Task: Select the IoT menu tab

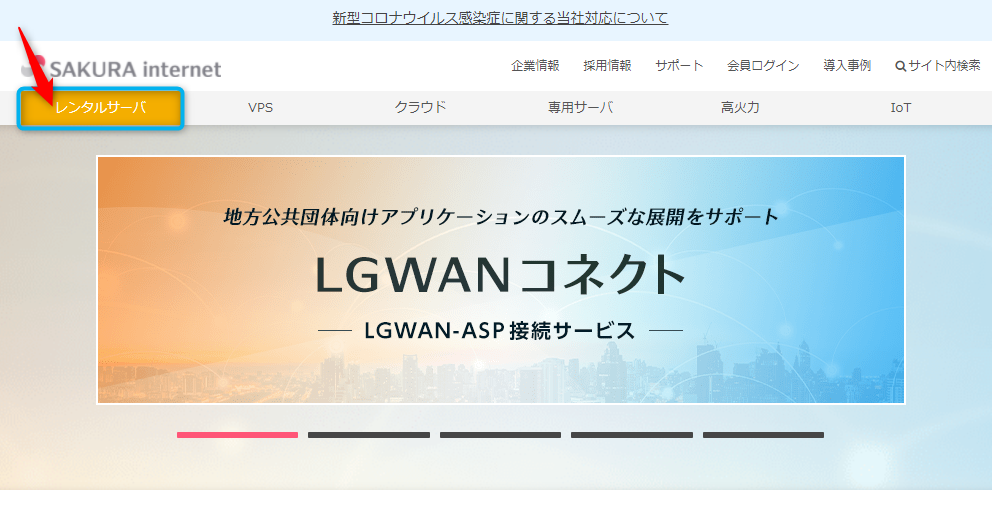Action: click(x=900, y=108)
